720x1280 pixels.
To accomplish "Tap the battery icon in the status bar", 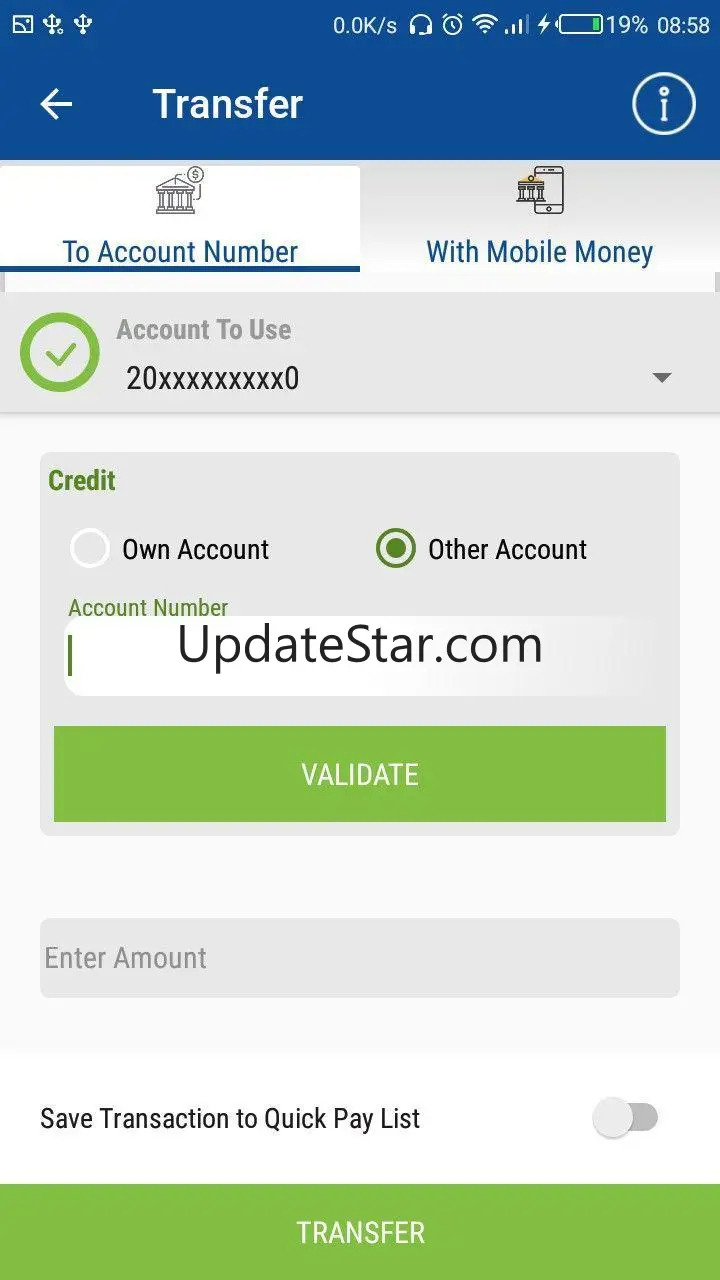I will pos(581,24).
